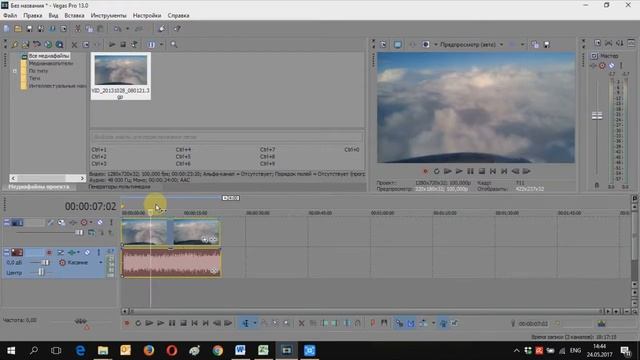The height and width of the screenshot is (360, 640).
Task: Copy preview snapshot to clipboard icon
Action: tap(535, 44)
